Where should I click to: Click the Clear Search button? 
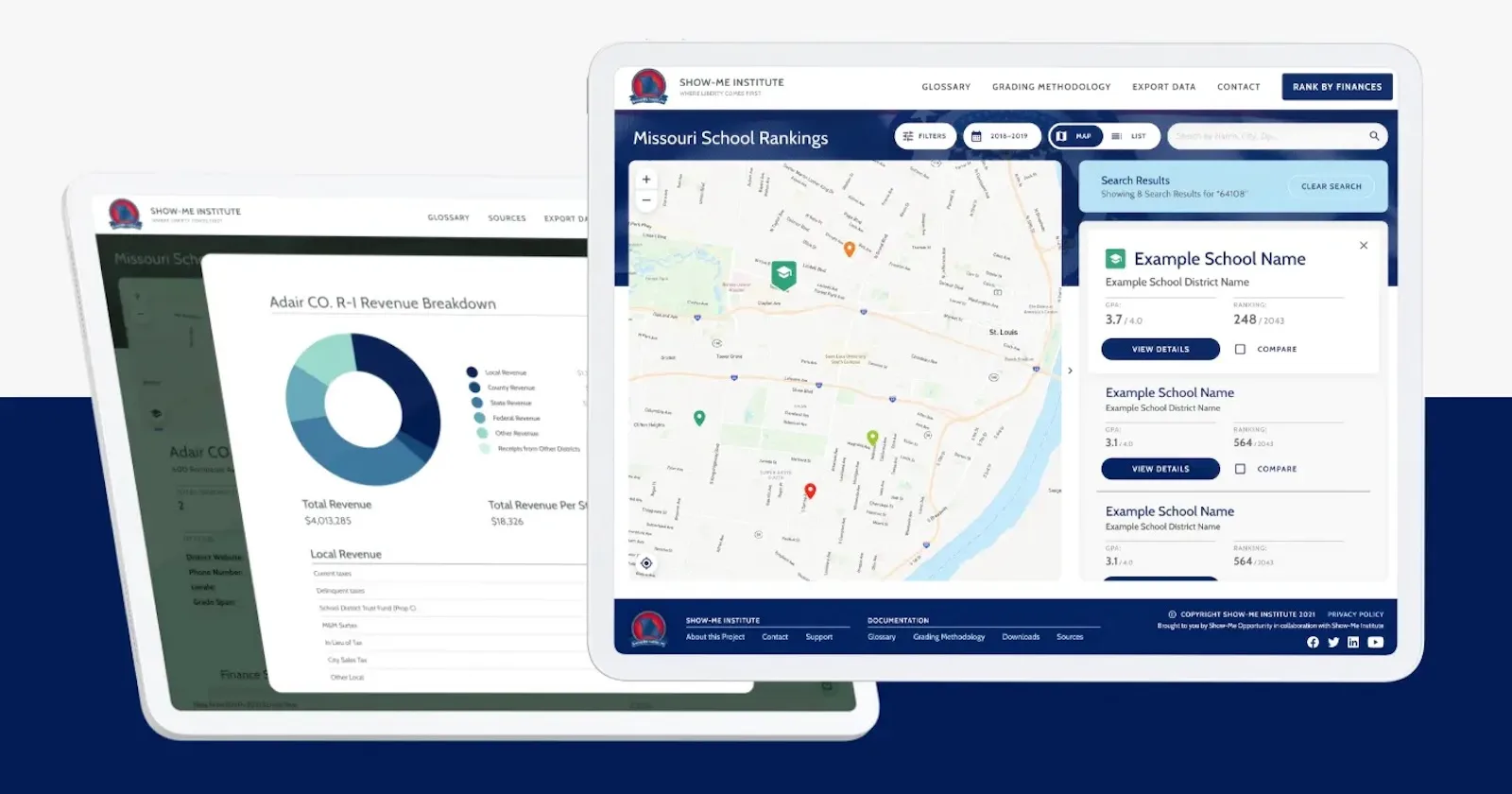tap(1331, 186)
